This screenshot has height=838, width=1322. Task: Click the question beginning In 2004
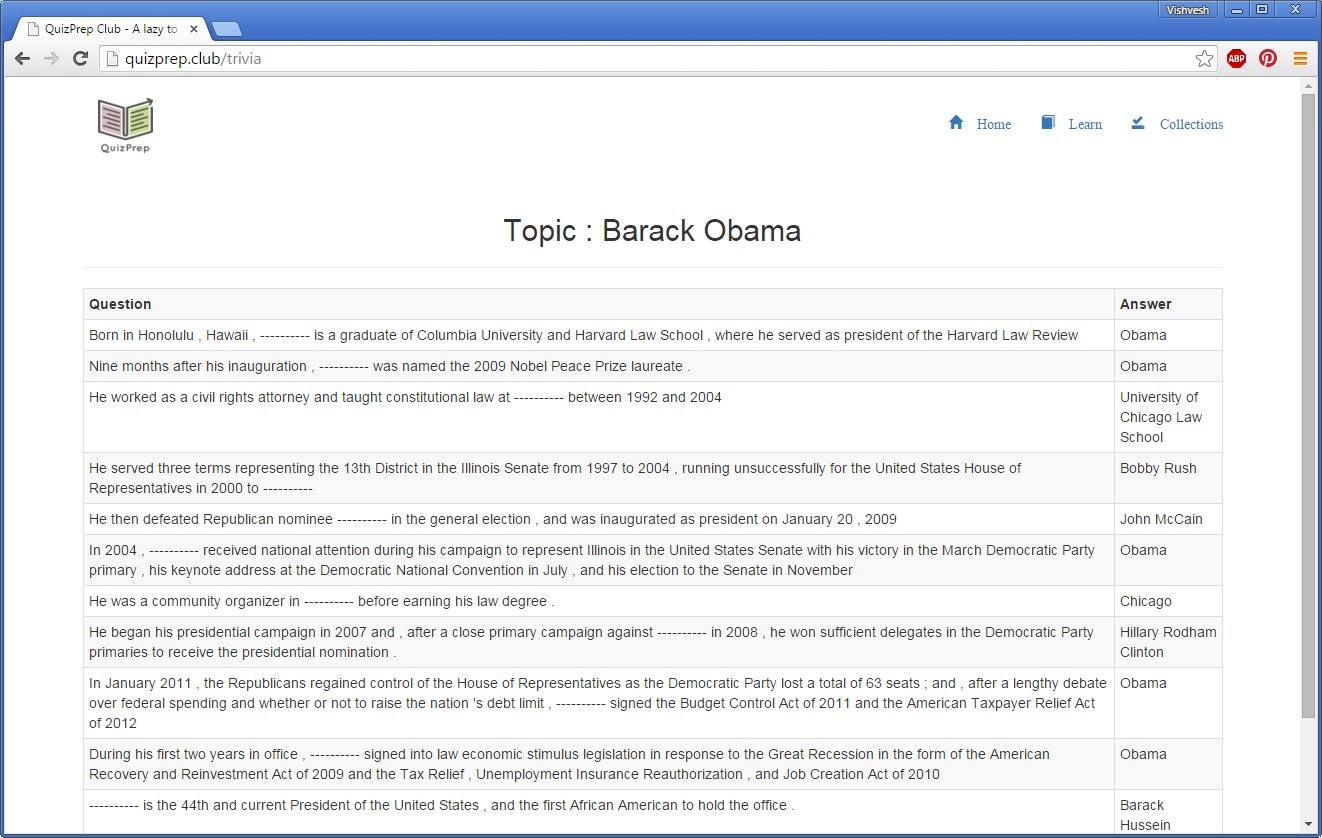point(598,560)
